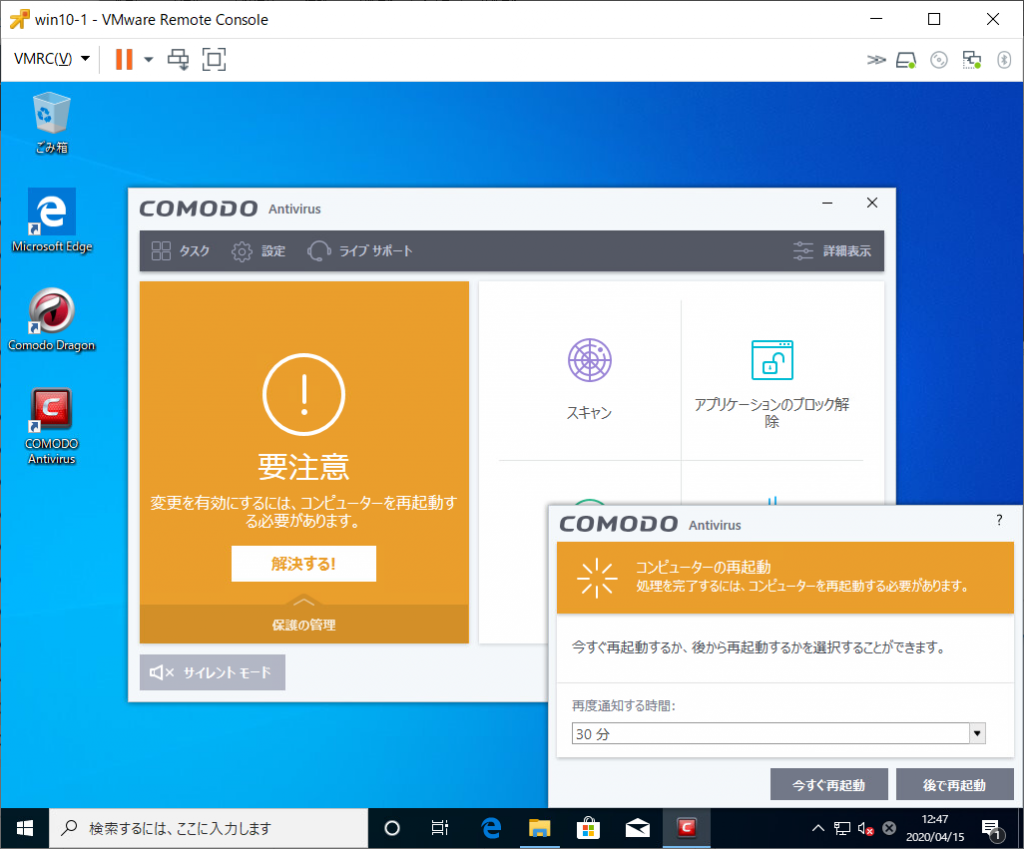
Task: Open the 再度通知する時間 dropdown arrow
Action: coord(977,733)
